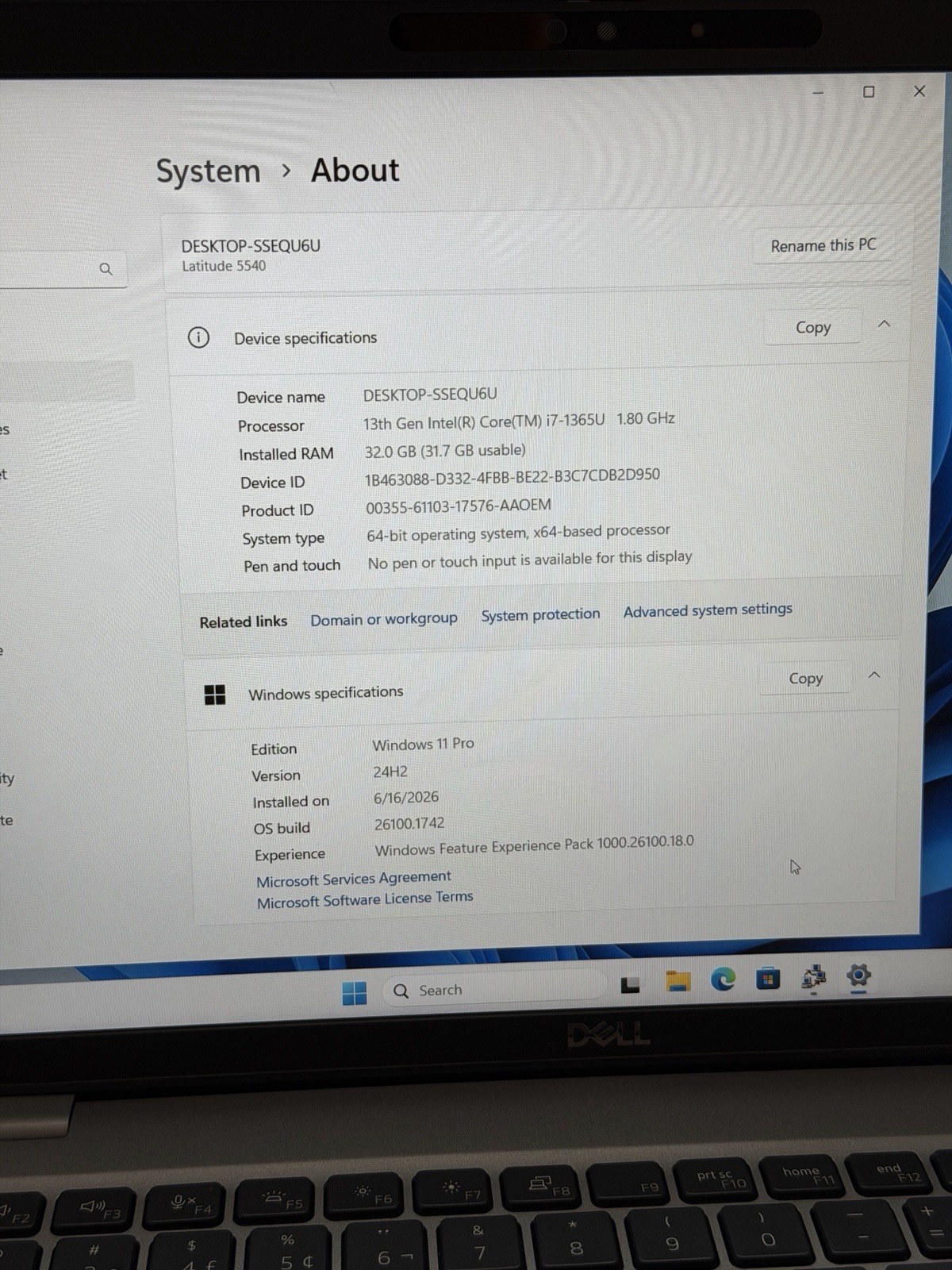
Task: Collapse the Device specifications section
Action: click(884, 324)
